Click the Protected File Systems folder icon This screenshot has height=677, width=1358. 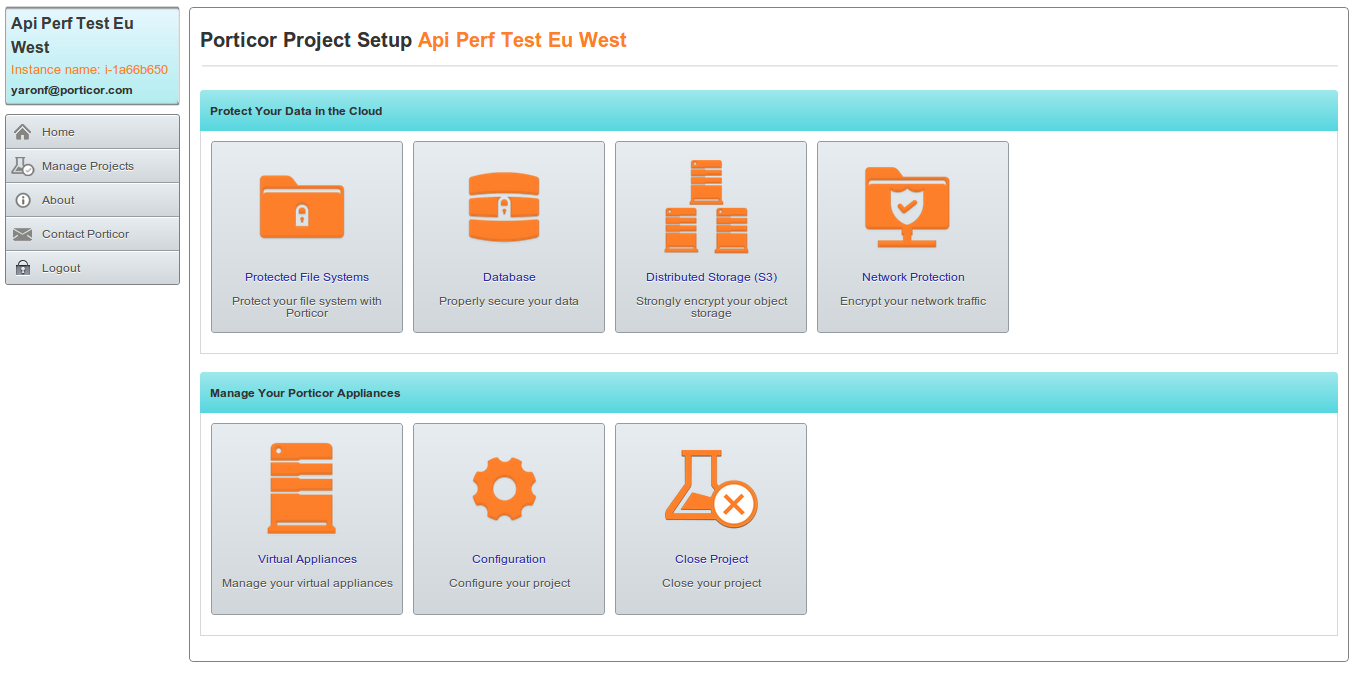(x=302, y=207)
